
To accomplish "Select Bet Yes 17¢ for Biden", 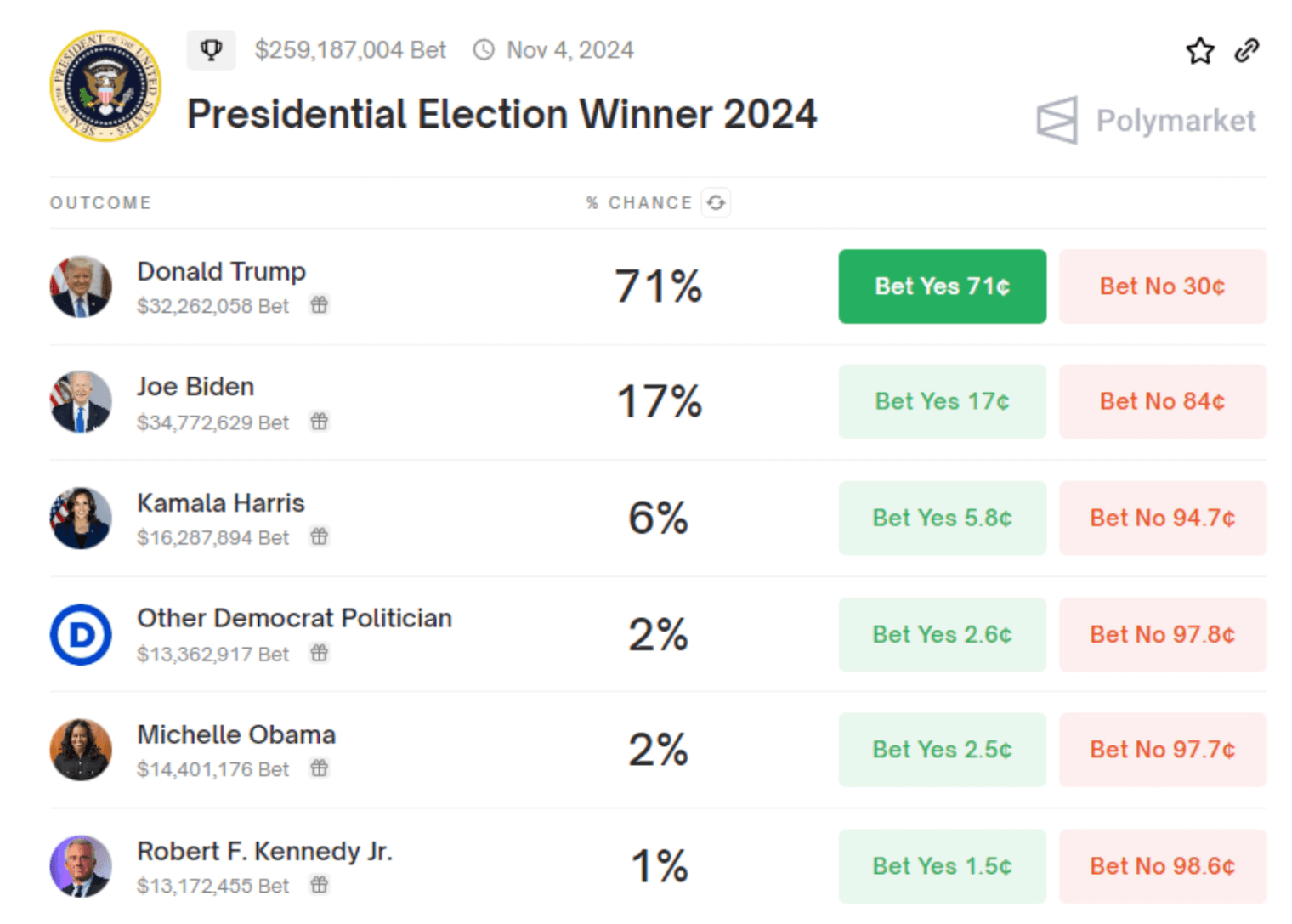I will point(942,402).
